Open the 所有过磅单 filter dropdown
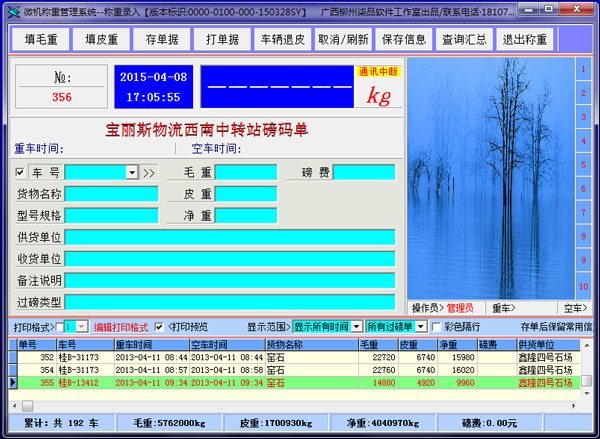Viewport: 600px width, 439px height. pyautogui.click(x=421, y=327)
